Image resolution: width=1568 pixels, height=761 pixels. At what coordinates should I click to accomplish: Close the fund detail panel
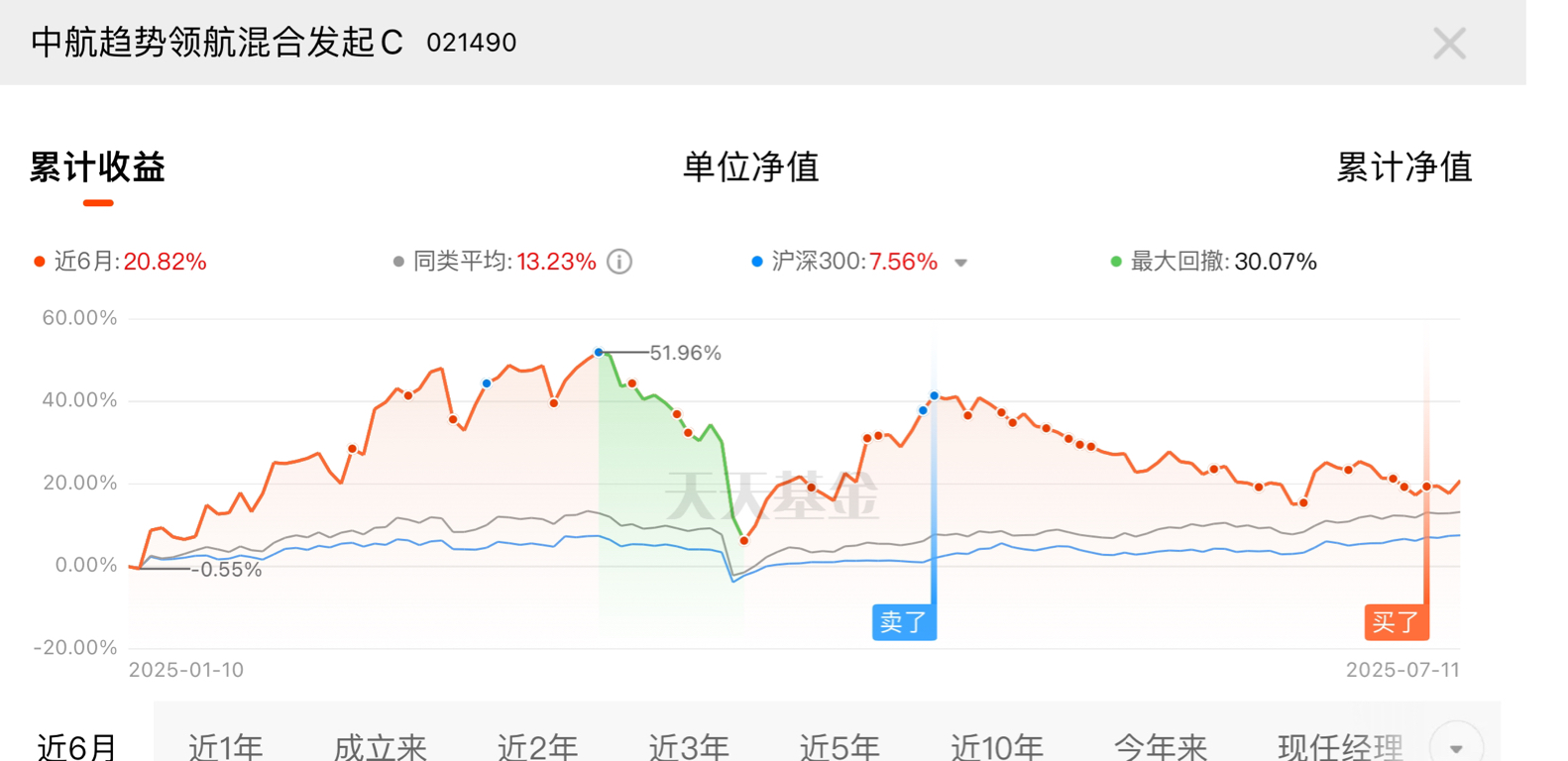(x=1449, y=44)
